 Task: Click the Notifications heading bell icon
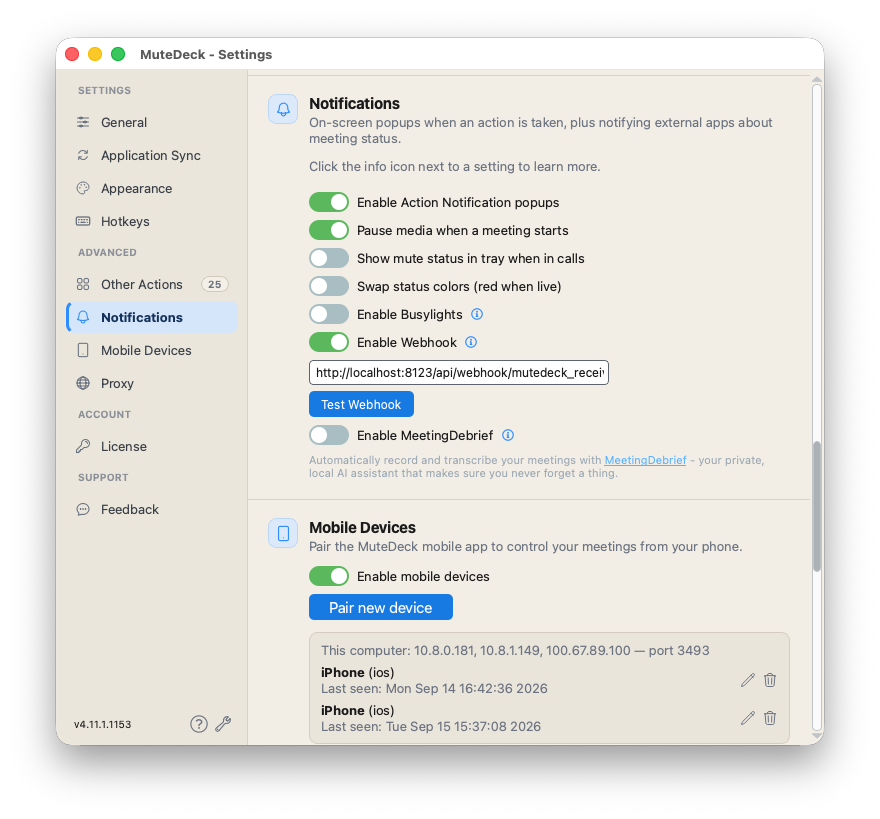click(x=283, y=109)
